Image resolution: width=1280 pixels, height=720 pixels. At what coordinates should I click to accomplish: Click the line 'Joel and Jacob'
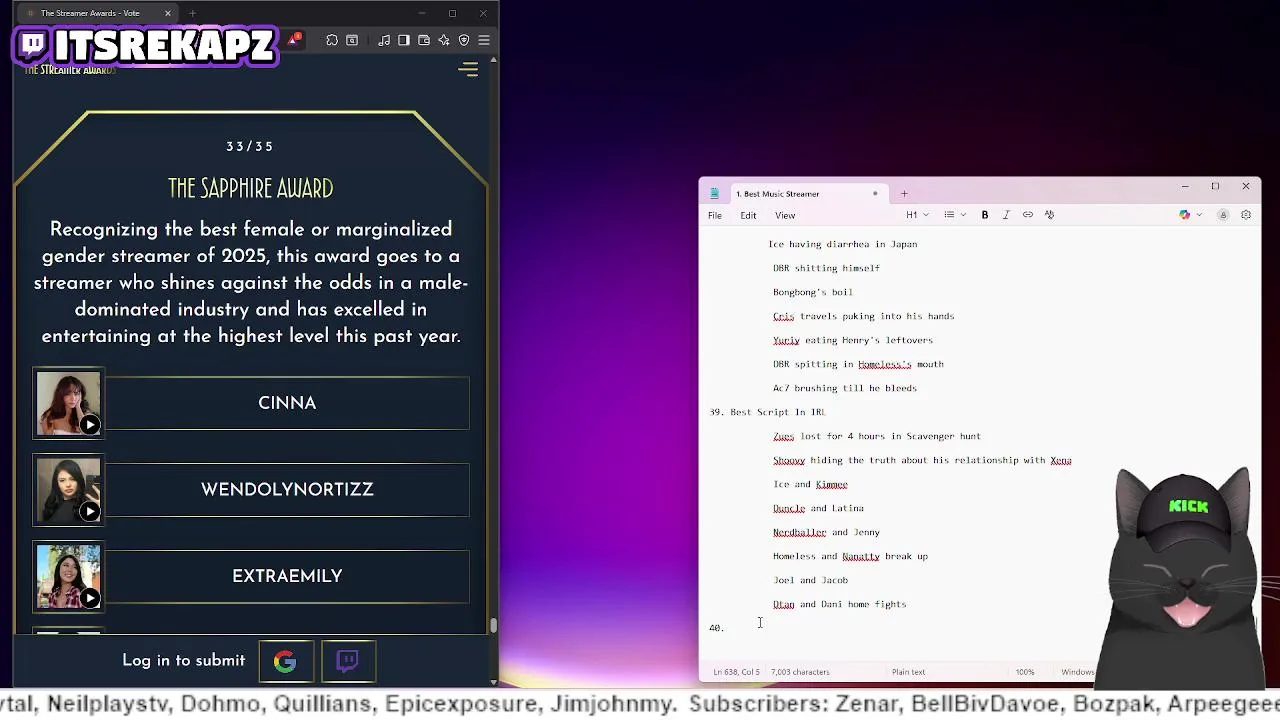810,580
